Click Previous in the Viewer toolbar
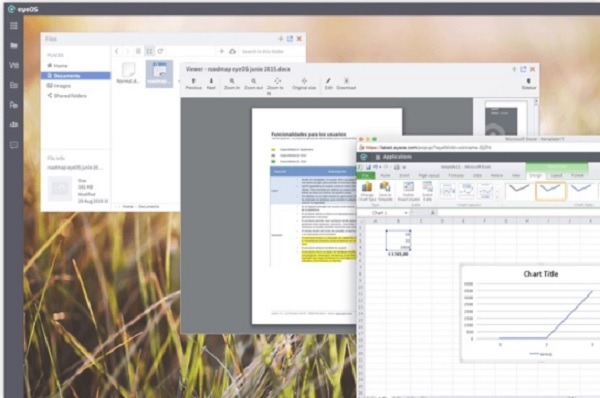The width and height of the screenshot is (600, 398). (194, 84)
